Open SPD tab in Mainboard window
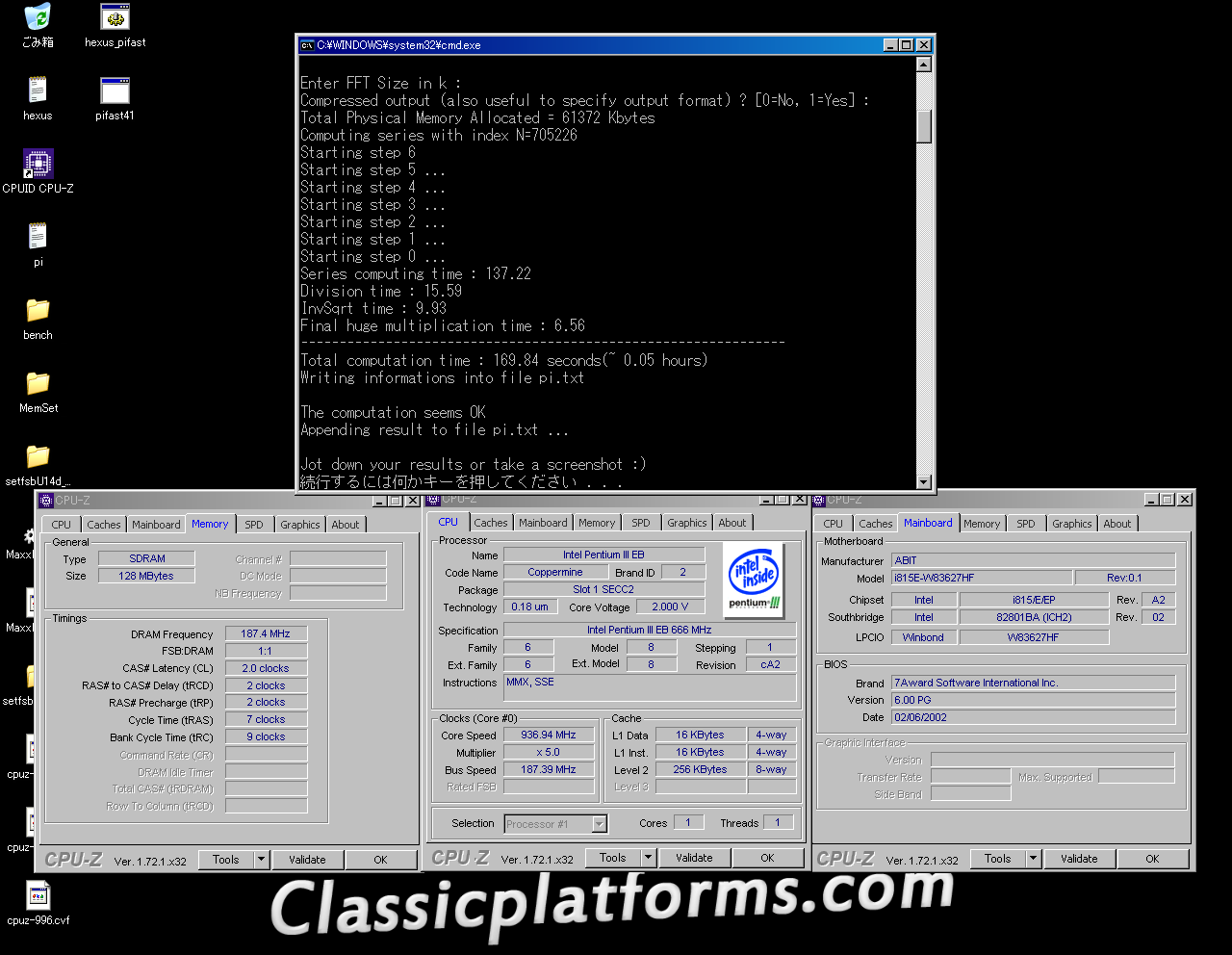This screenshot has height=955, width=1232. tap(1026, 524)
